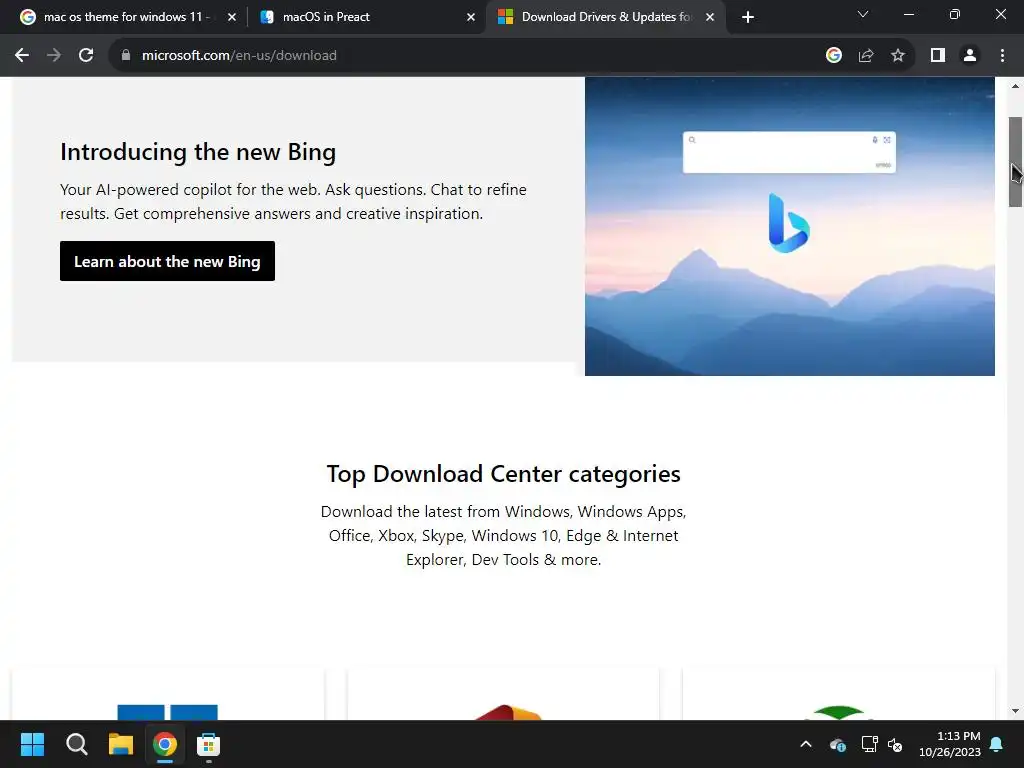Bookmark this page with the star
Screen dimensions: 1024x768
pos(898,56)
